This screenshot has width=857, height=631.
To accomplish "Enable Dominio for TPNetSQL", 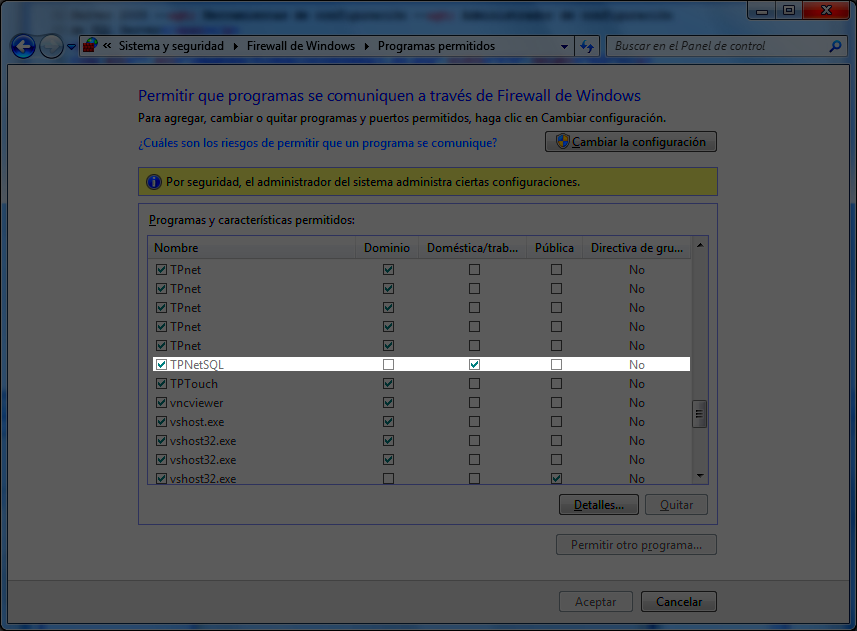I will [389, 364].
